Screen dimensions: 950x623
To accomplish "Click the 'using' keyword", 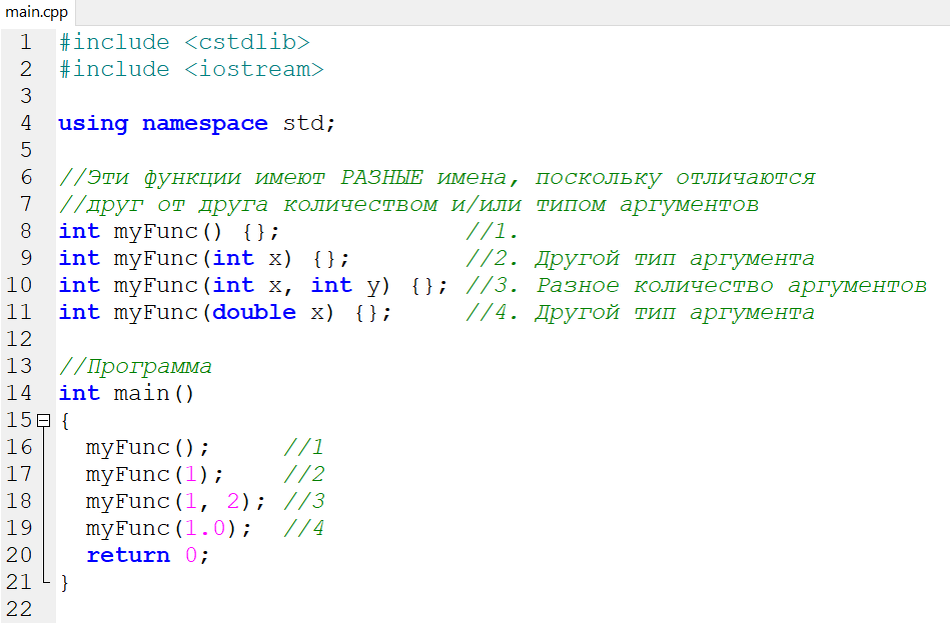I will click(x=93, y=124).
